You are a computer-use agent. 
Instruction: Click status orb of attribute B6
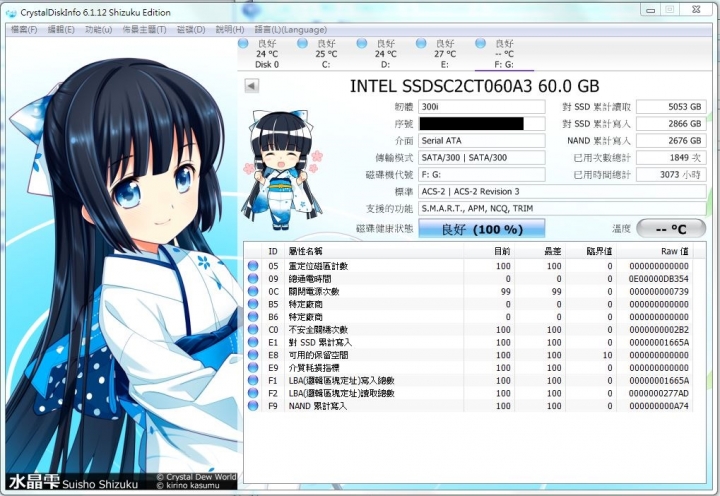[x=253, y=317]
